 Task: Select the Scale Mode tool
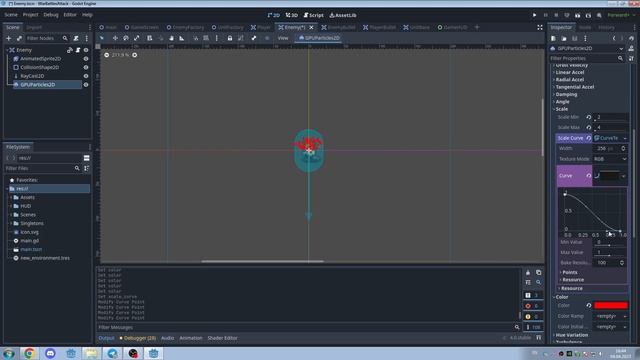coord(136,38)
